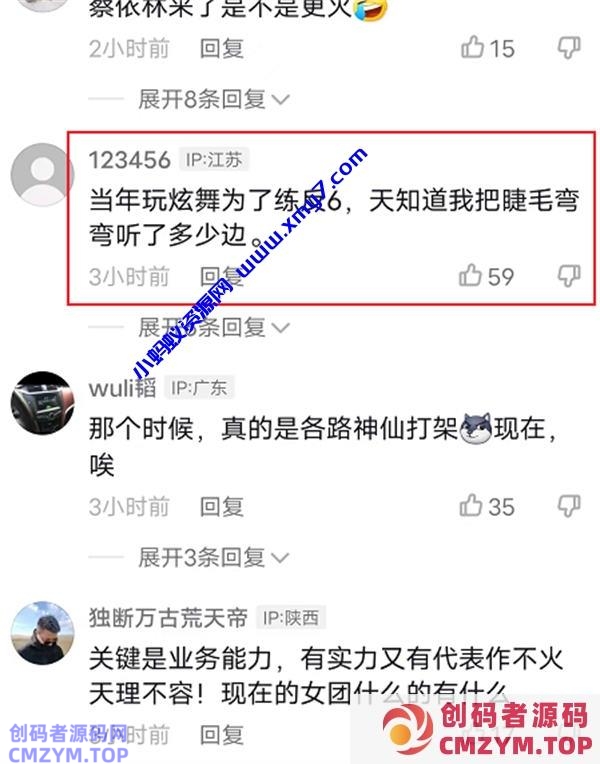Like 123456's comment with 59 likes
The height and width of the screenshot is (764, 600).
pos(470,275)
